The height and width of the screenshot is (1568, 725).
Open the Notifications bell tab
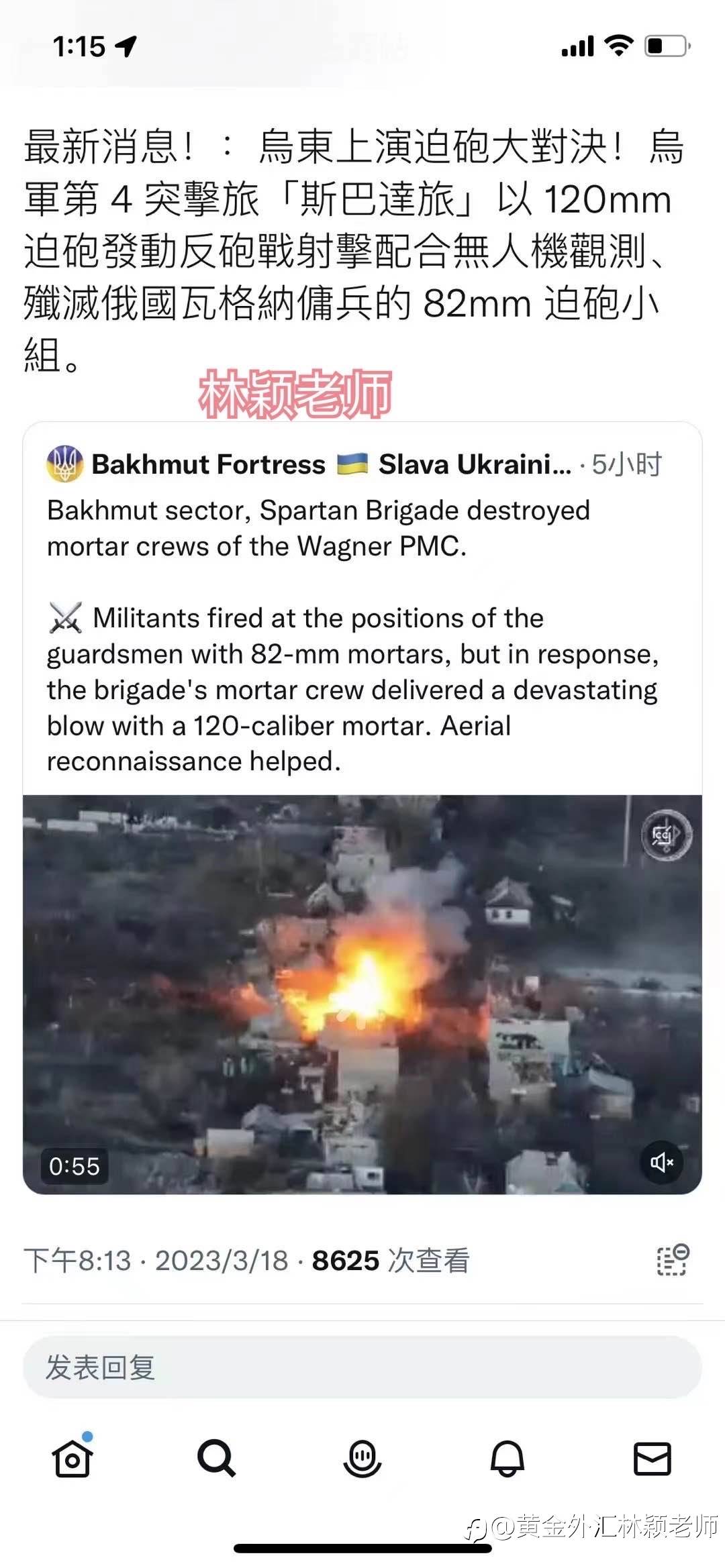tap(507, 1458)
